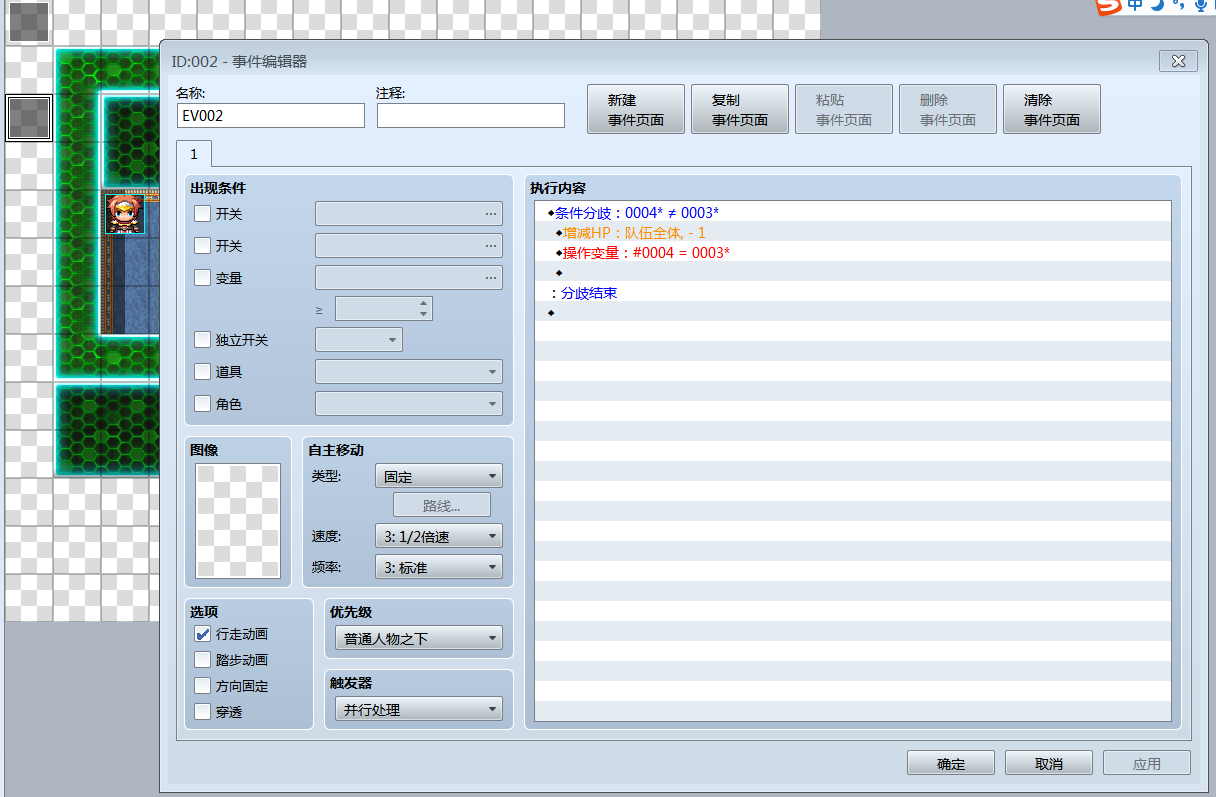This screenshot has height=797, width=1216.
Task: Click the 注释 note input field
Action: point(471,115)
